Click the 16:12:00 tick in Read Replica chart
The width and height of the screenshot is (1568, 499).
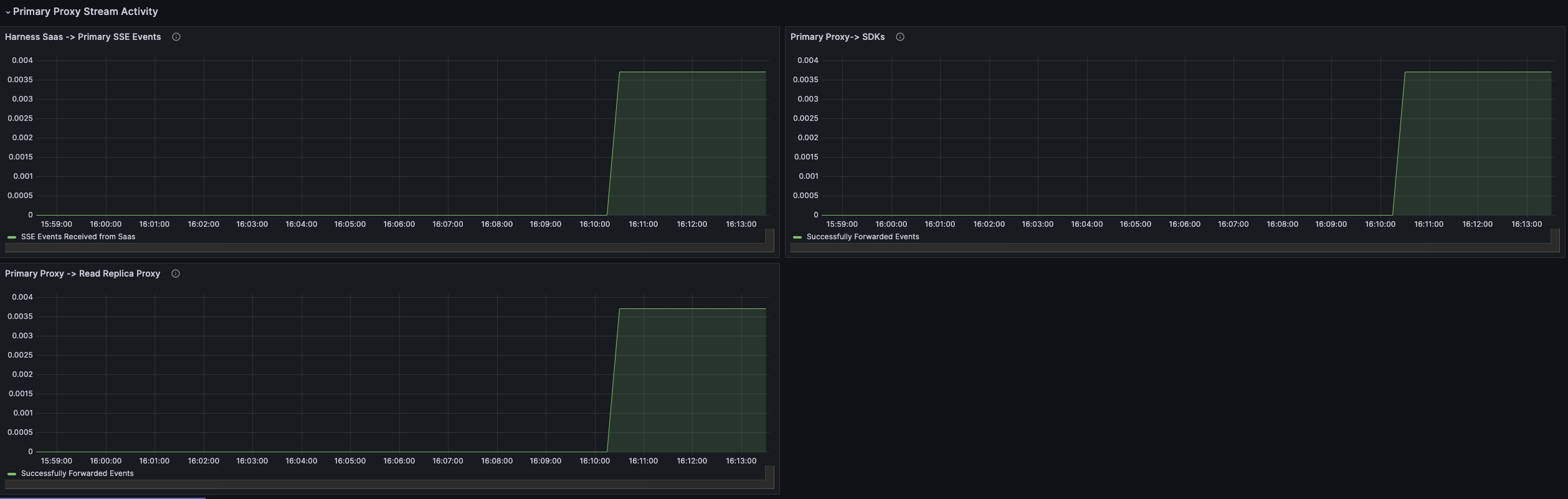pyautogui.click(x=692, y=461)
